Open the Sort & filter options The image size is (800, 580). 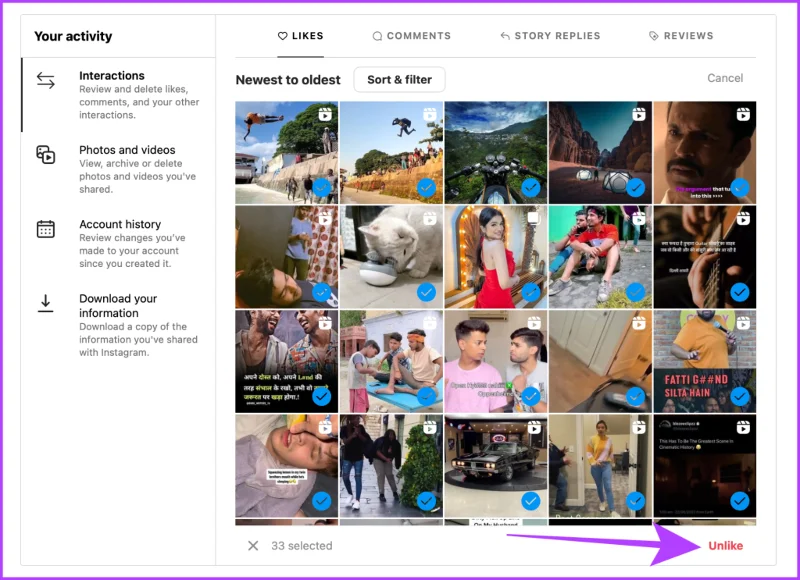399,80
